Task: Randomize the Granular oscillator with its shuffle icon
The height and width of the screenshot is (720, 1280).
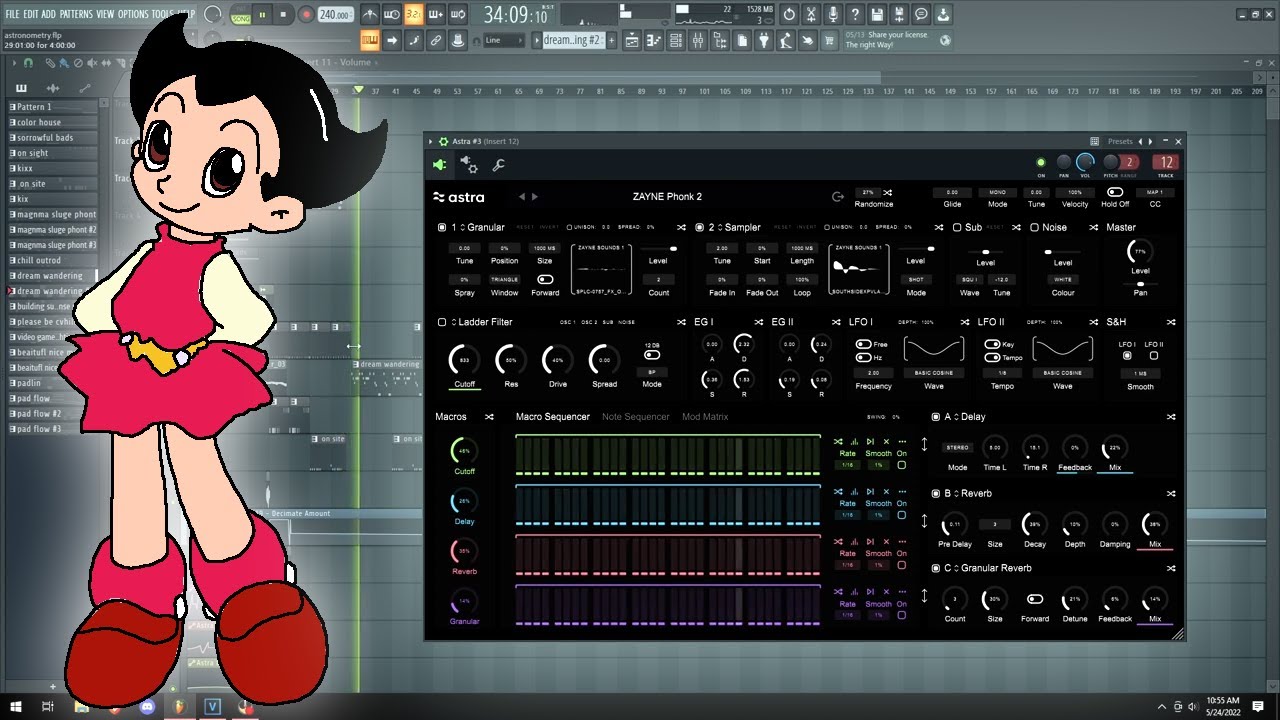Action: [x=681, y=227]
